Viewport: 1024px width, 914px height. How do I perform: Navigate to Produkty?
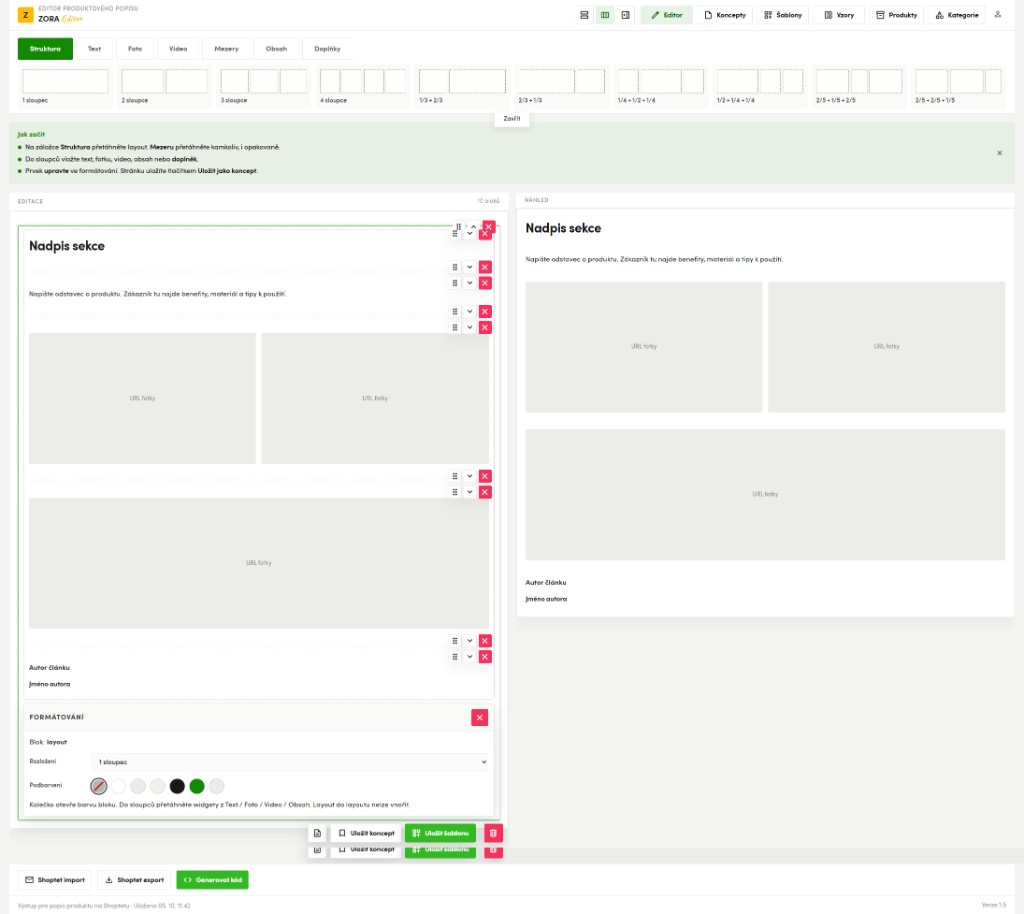pos(897,15)
